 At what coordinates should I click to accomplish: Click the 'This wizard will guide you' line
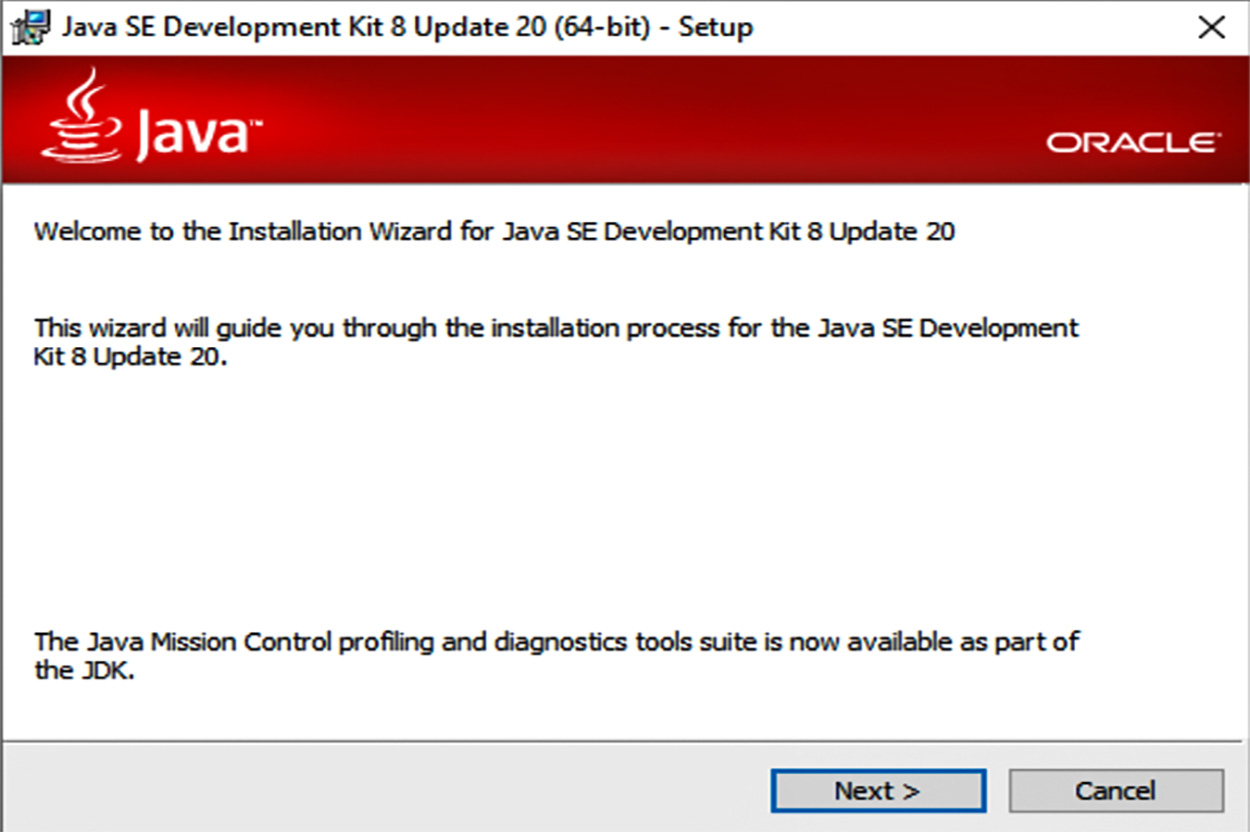click(556, 328)
